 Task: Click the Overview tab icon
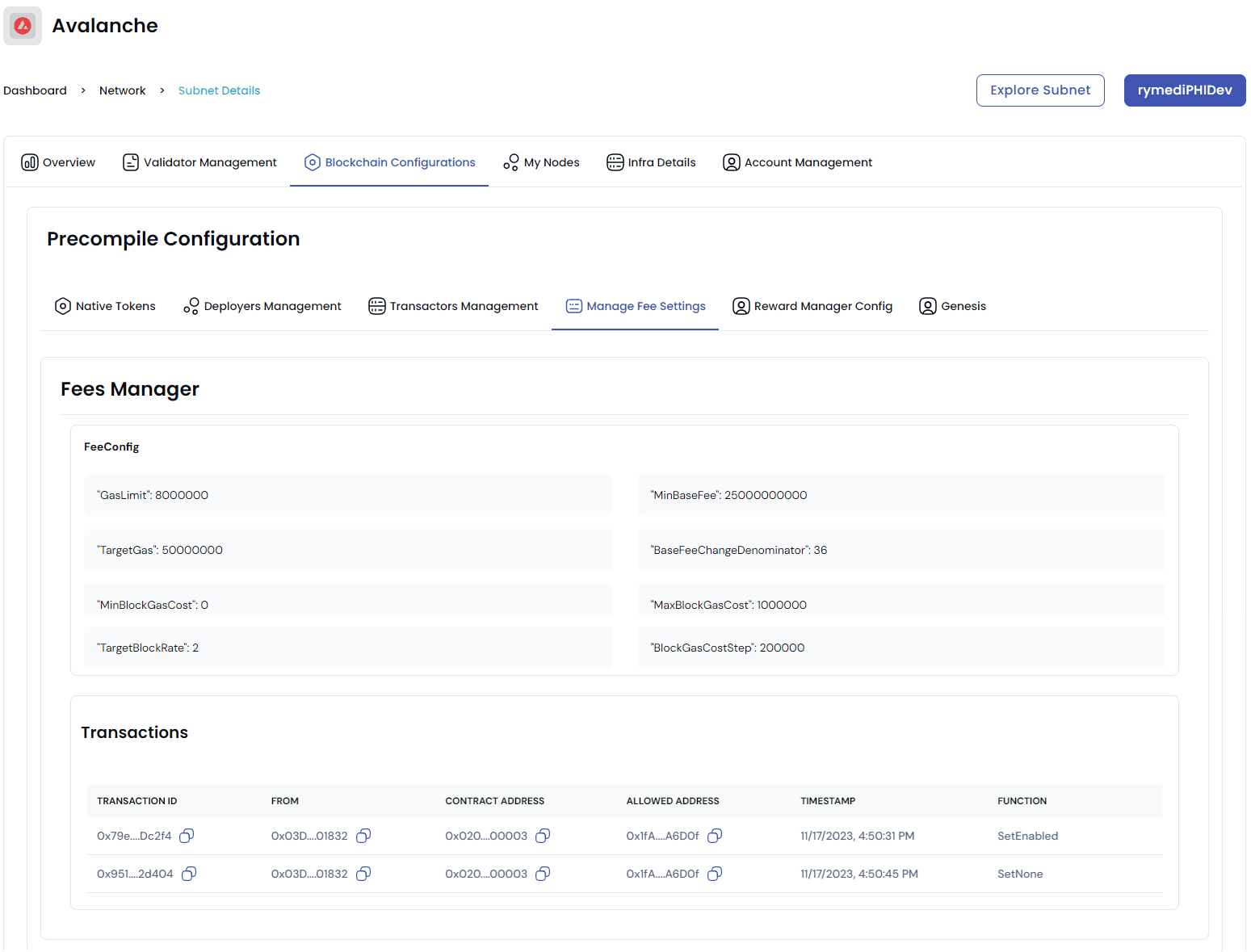click(30, 162)
